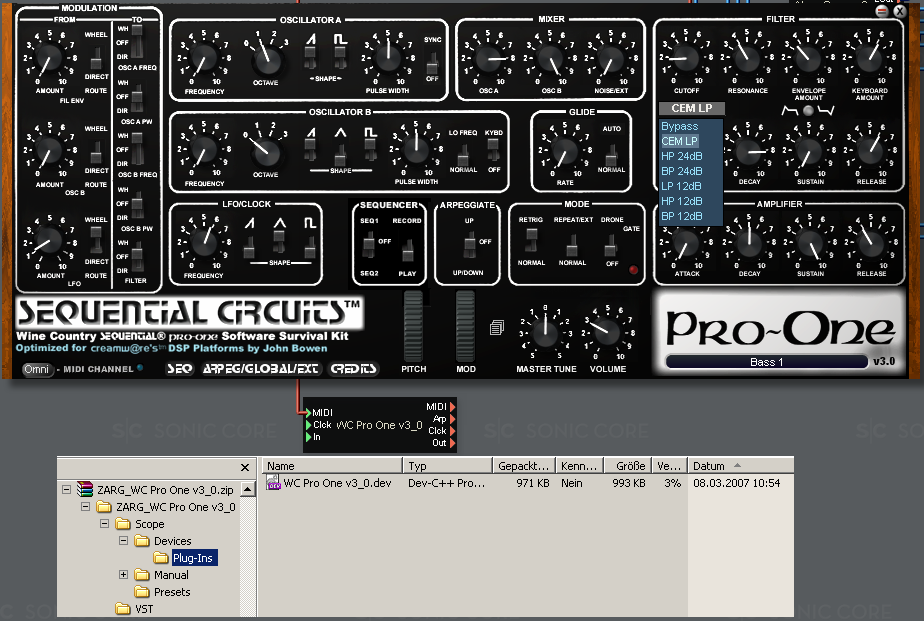
Task: Expand the Manual folder node
Action: (123, 574)
